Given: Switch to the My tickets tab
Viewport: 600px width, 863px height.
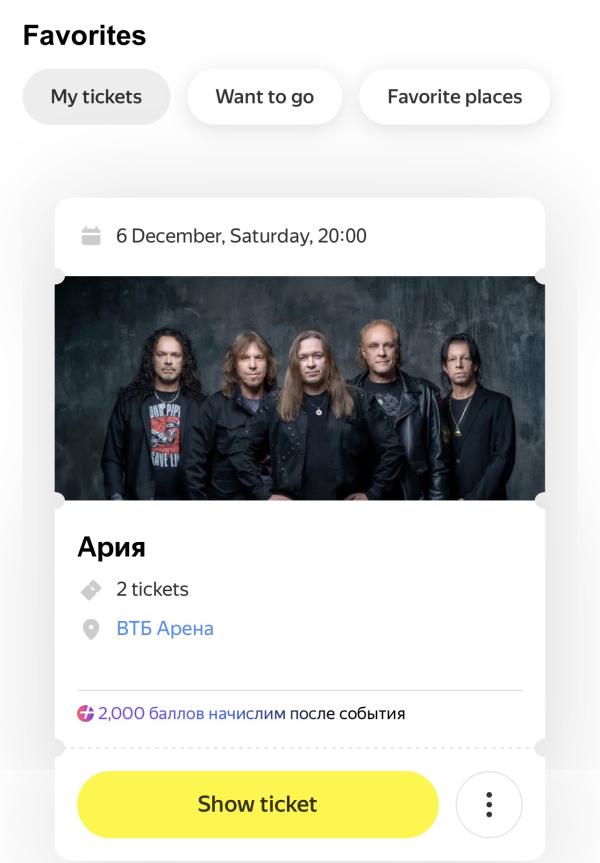Looking at the screenshot, I should (96, 97).
